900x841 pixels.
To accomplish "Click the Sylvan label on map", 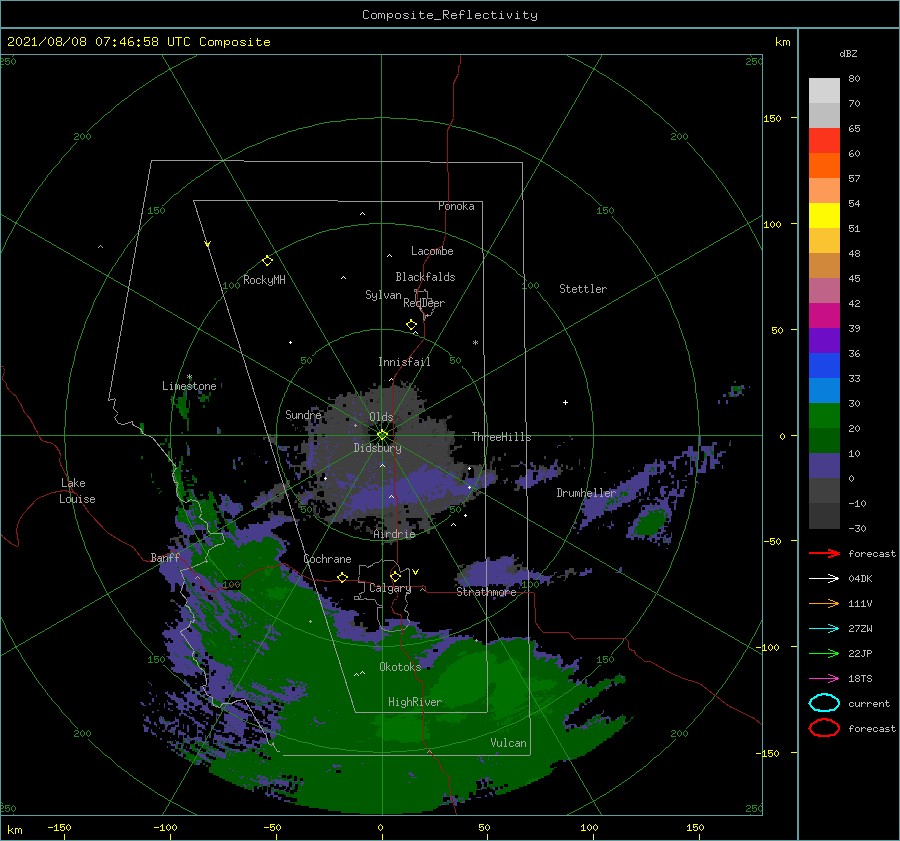I will (x=383, y=295).
